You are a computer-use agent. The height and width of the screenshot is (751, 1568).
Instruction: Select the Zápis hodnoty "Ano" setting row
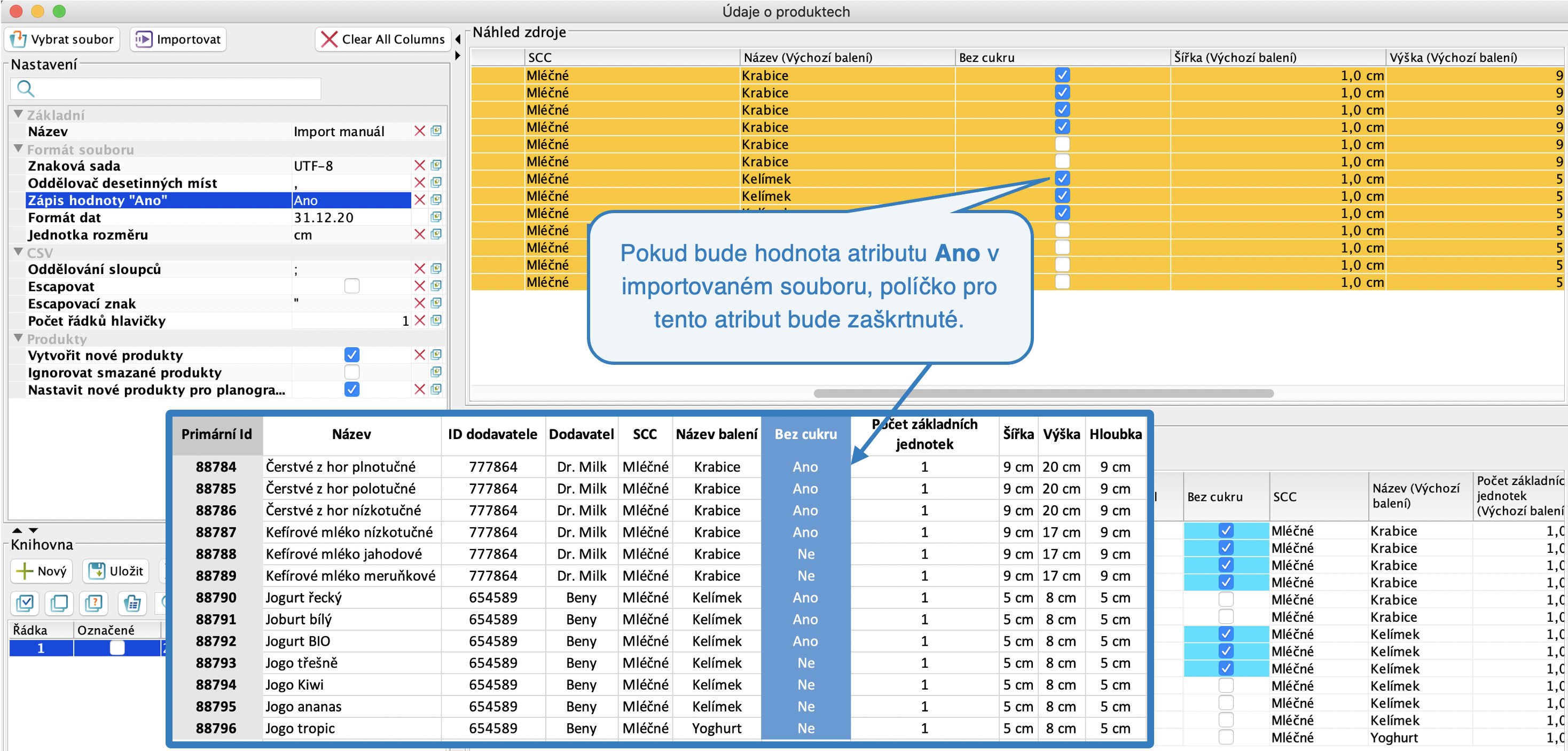pyautogui.click(x=218, y=200)
